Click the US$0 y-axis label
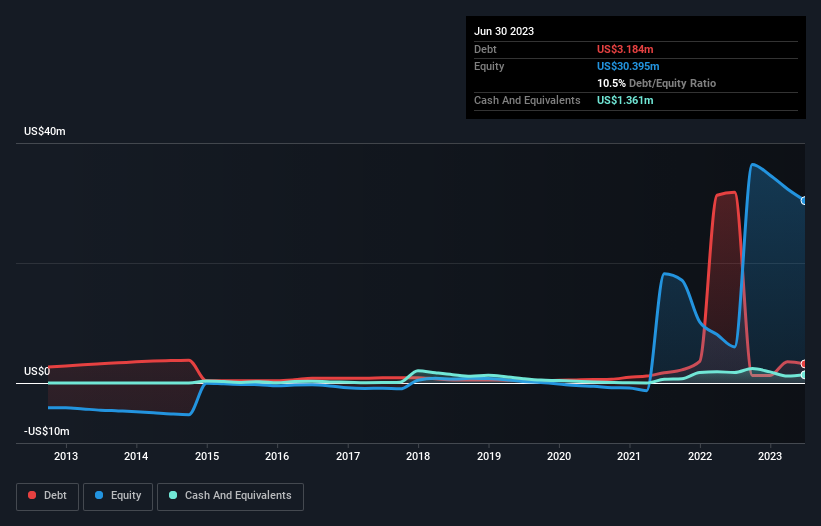The image size is (821, 526). click(x=37, y=371)
